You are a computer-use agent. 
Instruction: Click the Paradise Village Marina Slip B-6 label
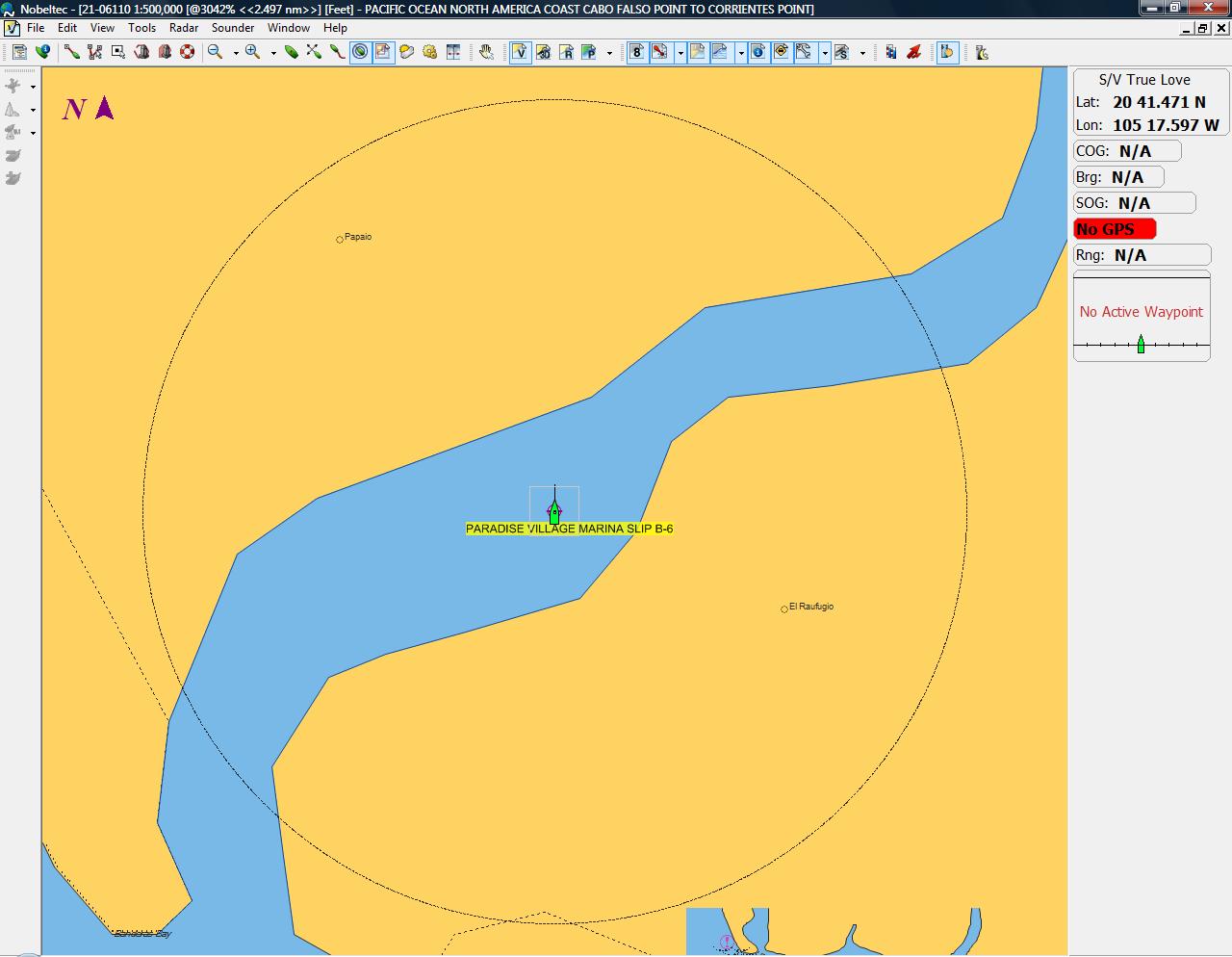click(x=570, y=529)
